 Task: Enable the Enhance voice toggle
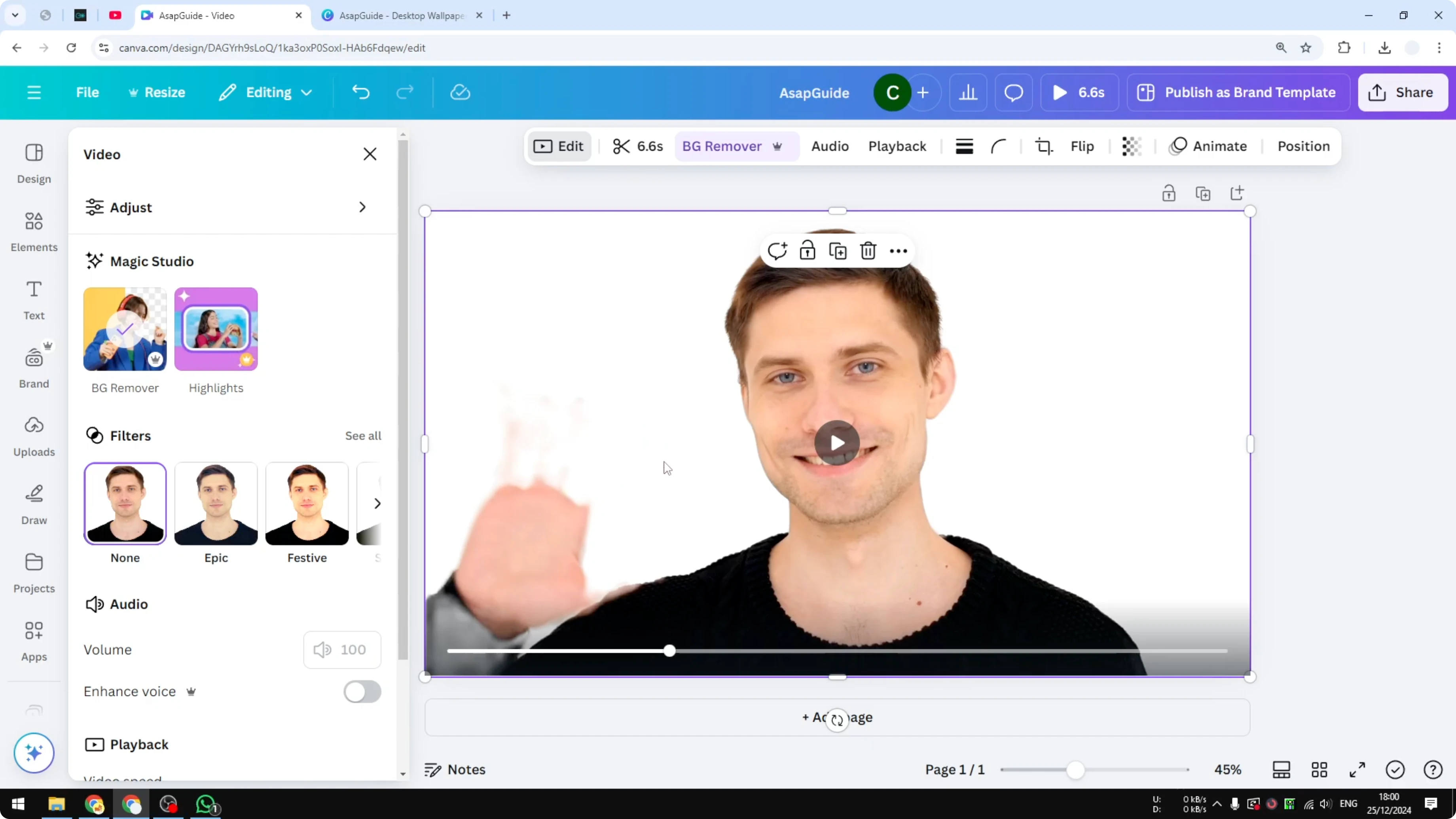click(362, 692)
